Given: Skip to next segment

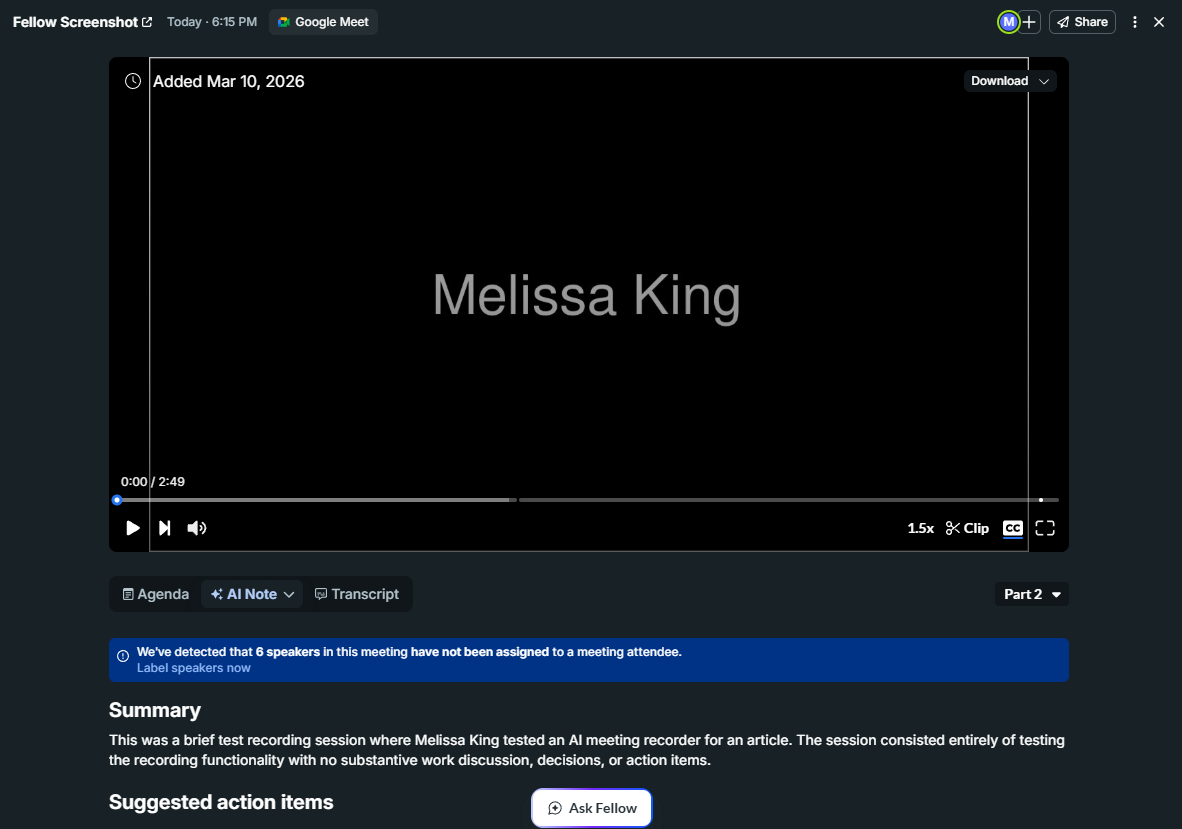Looking at the screenshot, I should 164,528.
